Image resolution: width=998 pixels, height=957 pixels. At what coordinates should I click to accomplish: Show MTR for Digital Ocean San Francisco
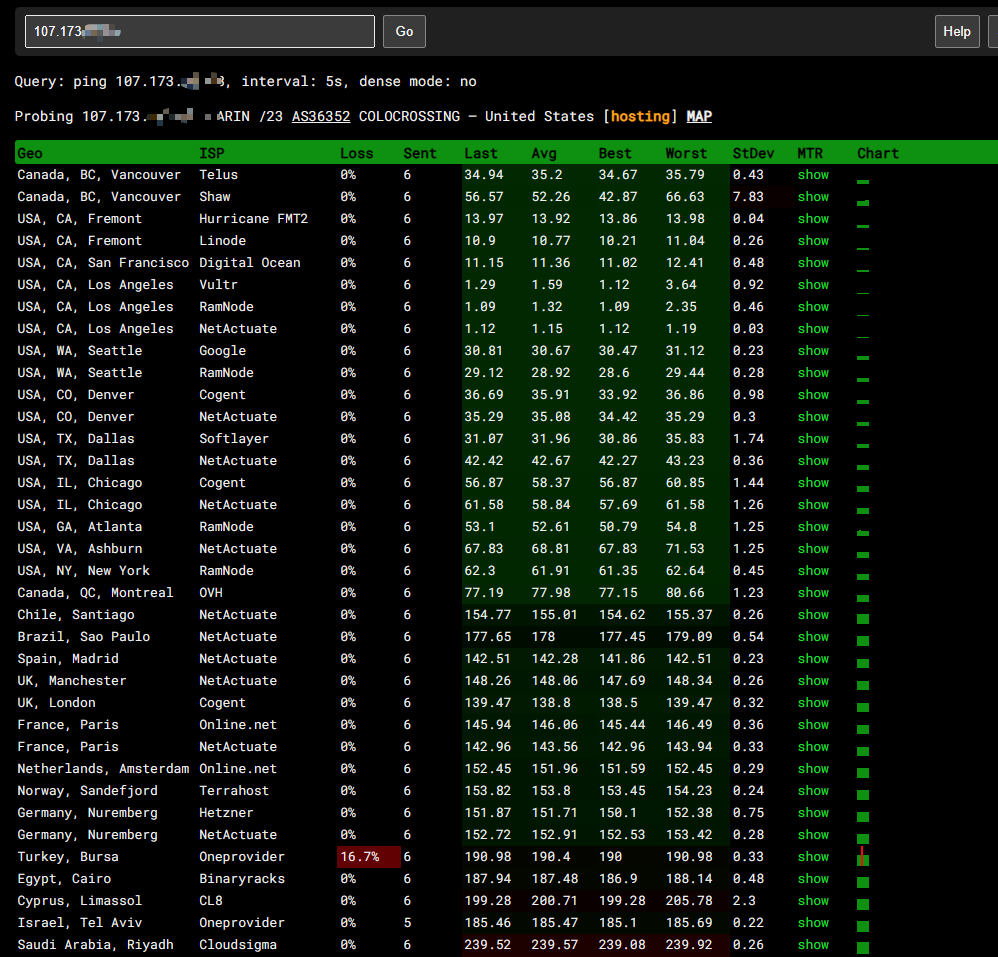pyautogui.click(x=813, y=263)
